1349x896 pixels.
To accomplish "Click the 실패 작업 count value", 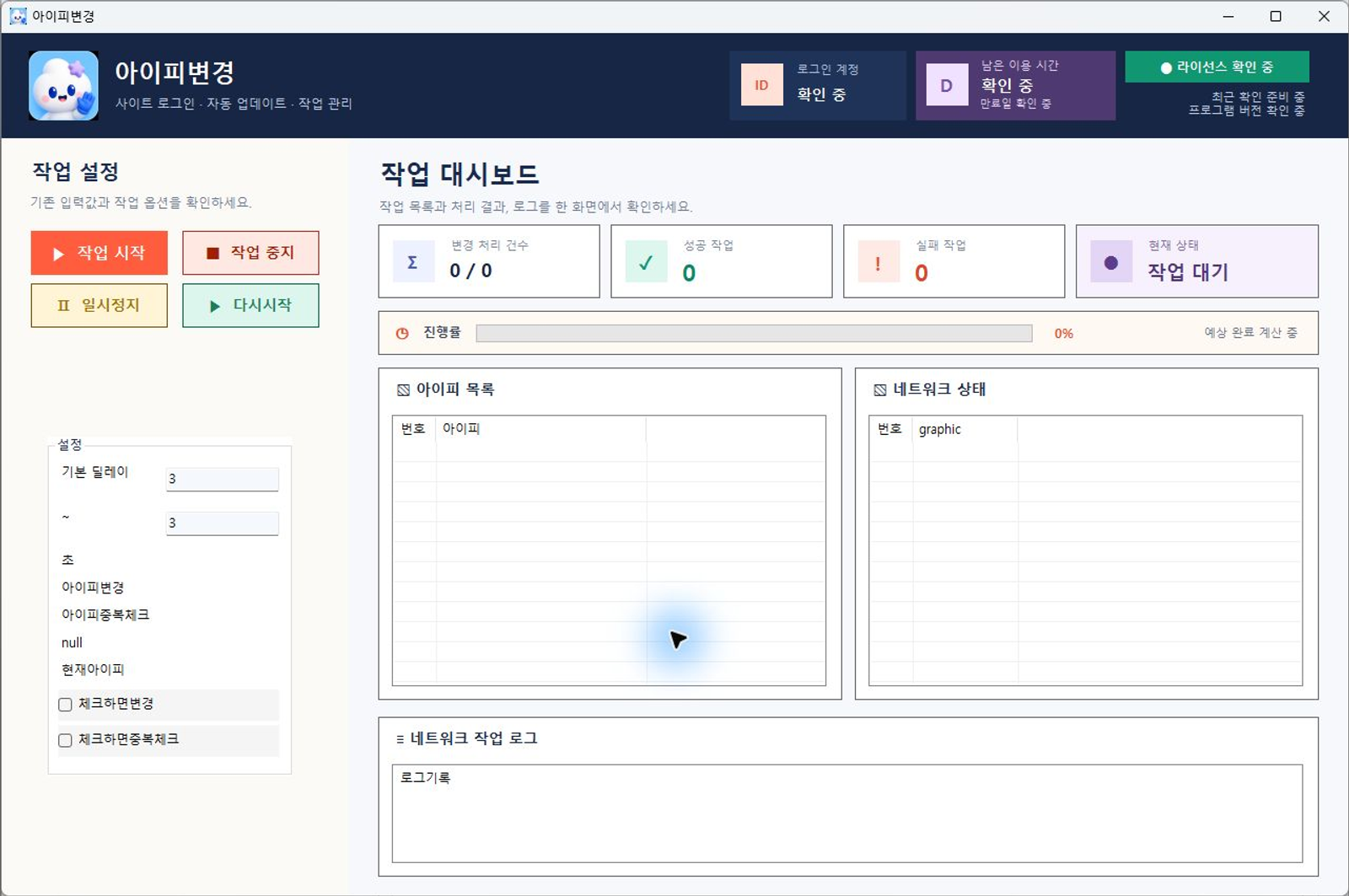I will 922,273.
